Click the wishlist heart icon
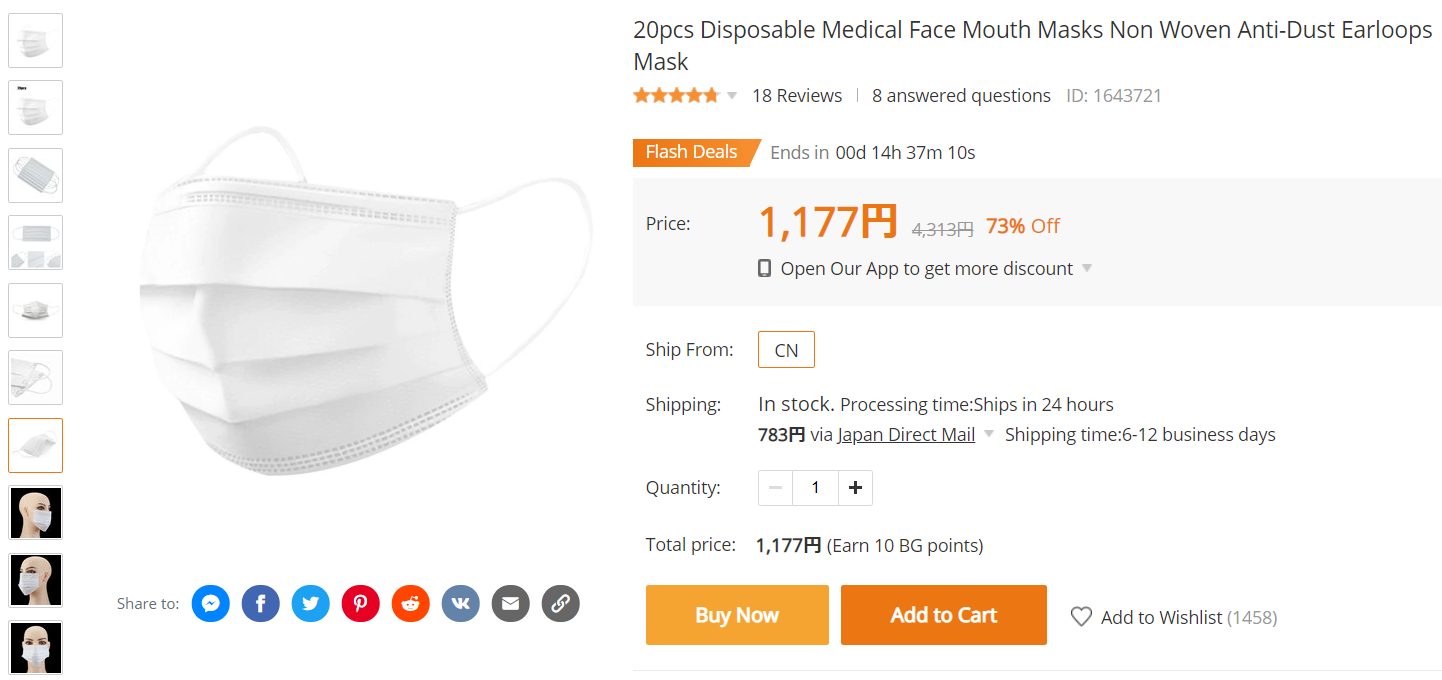1442x680 pixels. click(1081, 617)
